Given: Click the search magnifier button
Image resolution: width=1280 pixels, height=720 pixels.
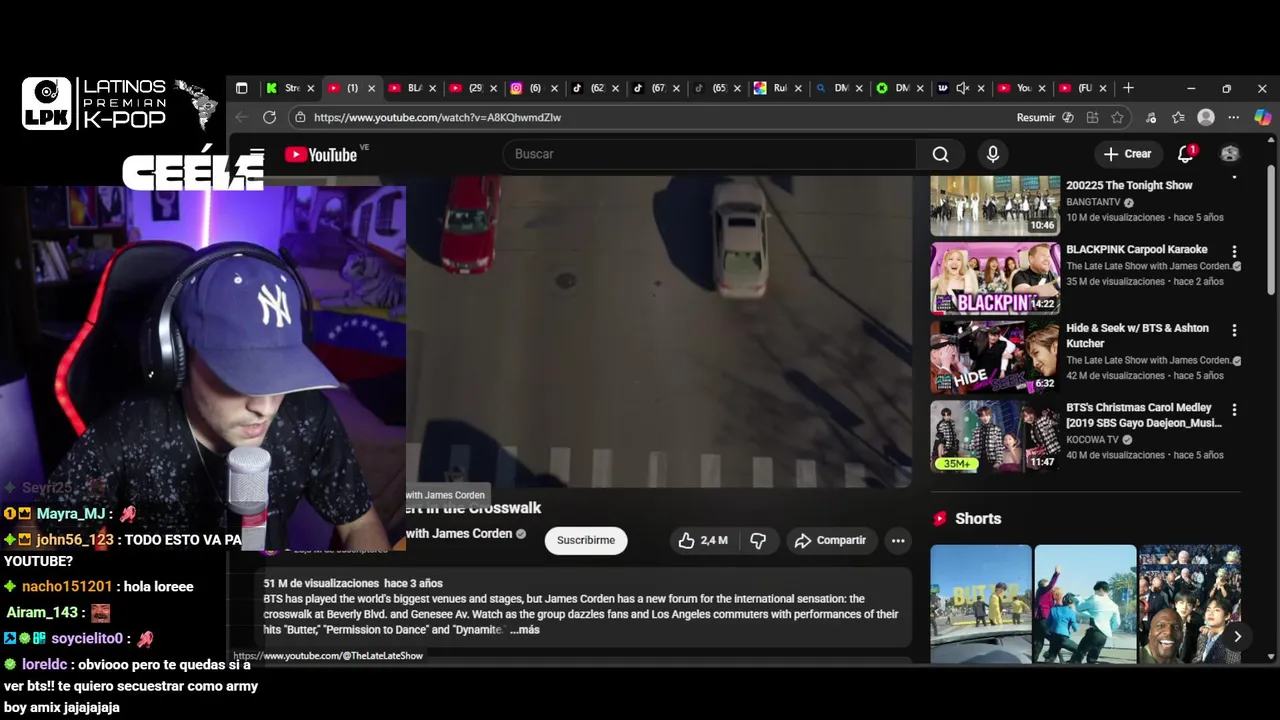Looking at the screenshot, I should (940, 154).
